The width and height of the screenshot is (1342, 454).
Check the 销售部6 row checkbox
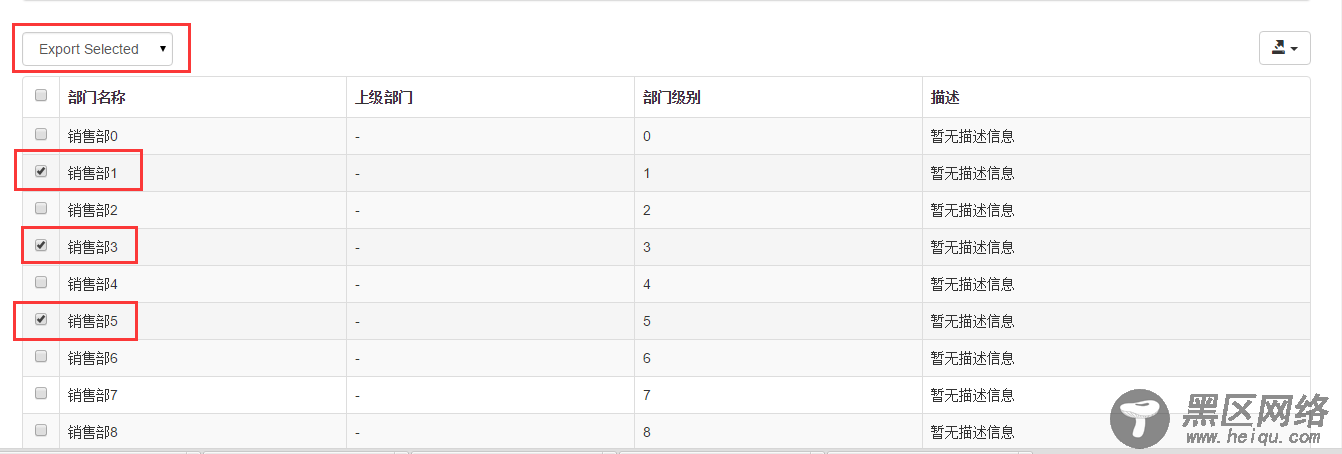pyautogui.click(x=41, y=356)
